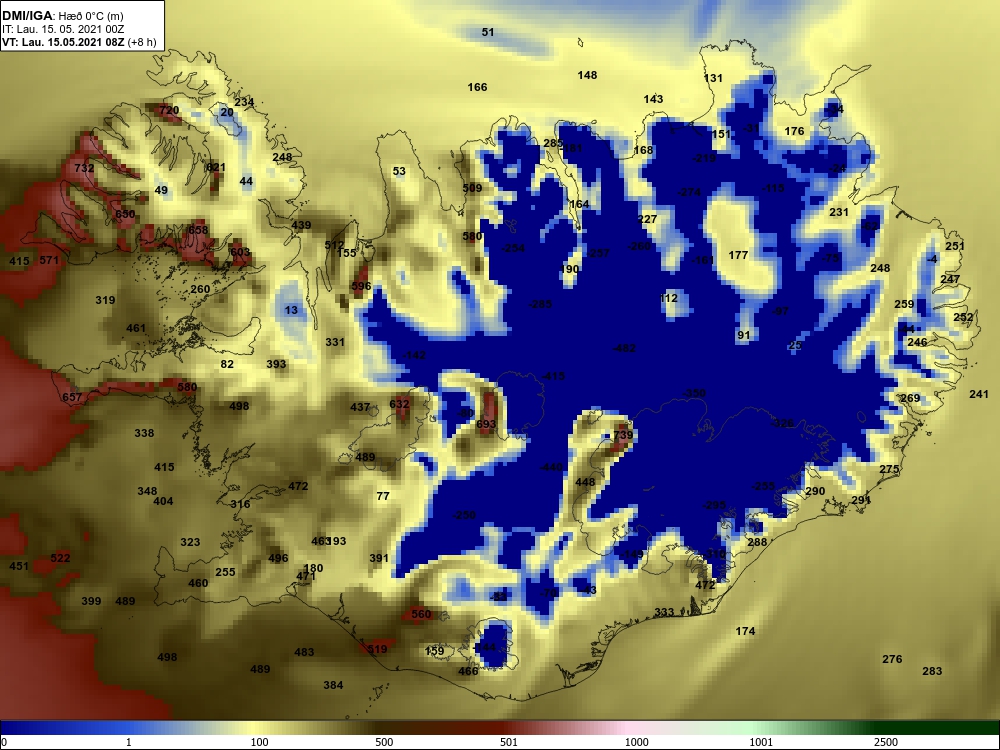Click the map value '159'
Viewport: 1000px width, 750px height.
pos(434,651)
